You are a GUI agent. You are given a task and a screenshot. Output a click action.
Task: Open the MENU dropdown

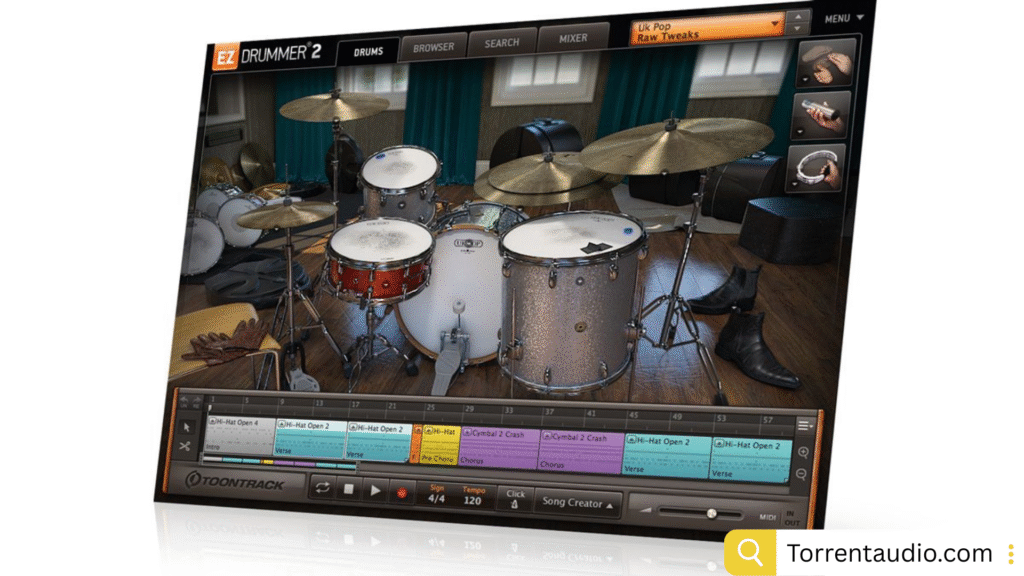[844, 18]
